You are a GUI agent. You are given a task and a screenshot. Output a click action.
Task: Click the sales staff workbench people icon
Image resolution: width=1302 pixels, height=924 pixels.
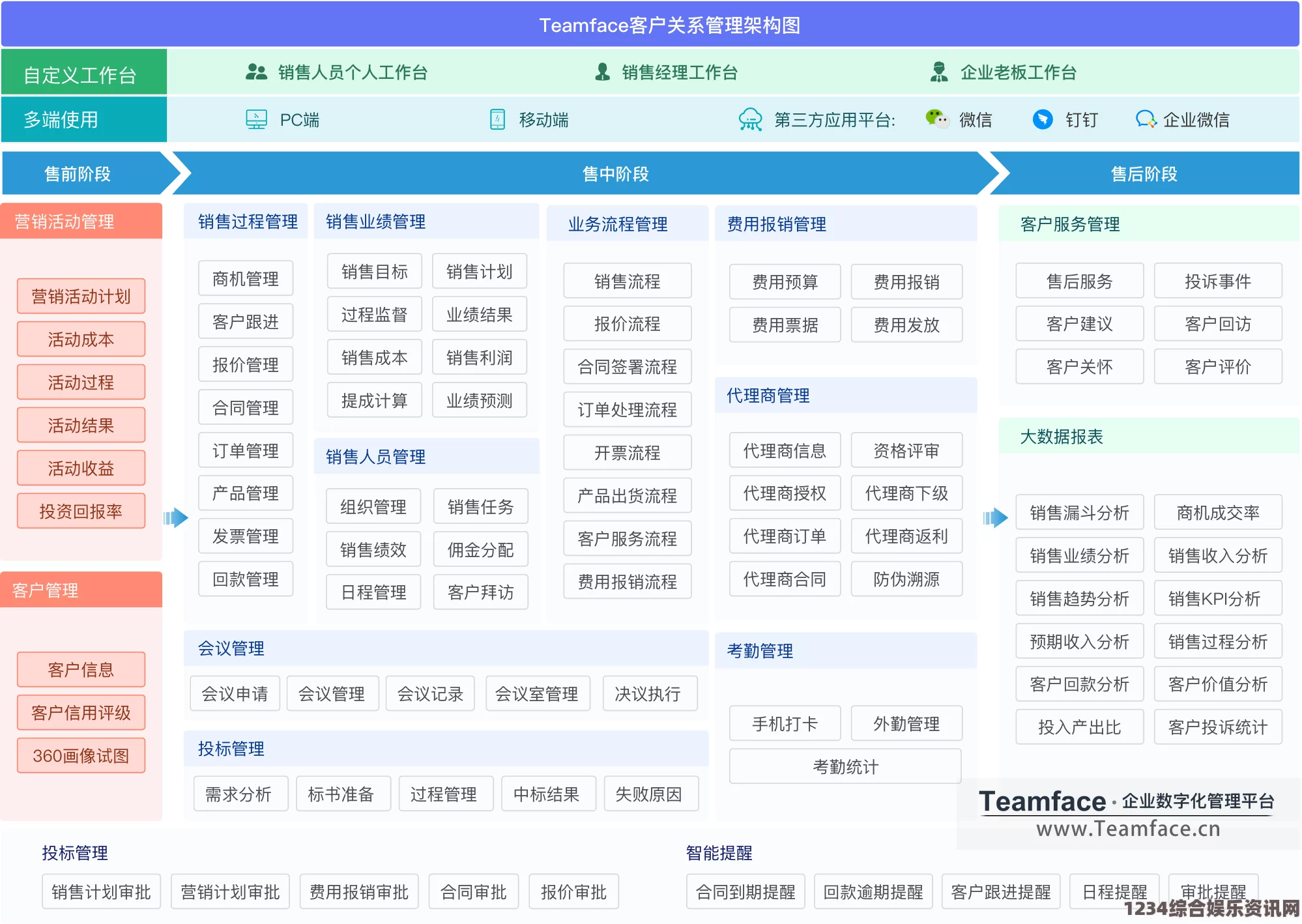(256, 72)
